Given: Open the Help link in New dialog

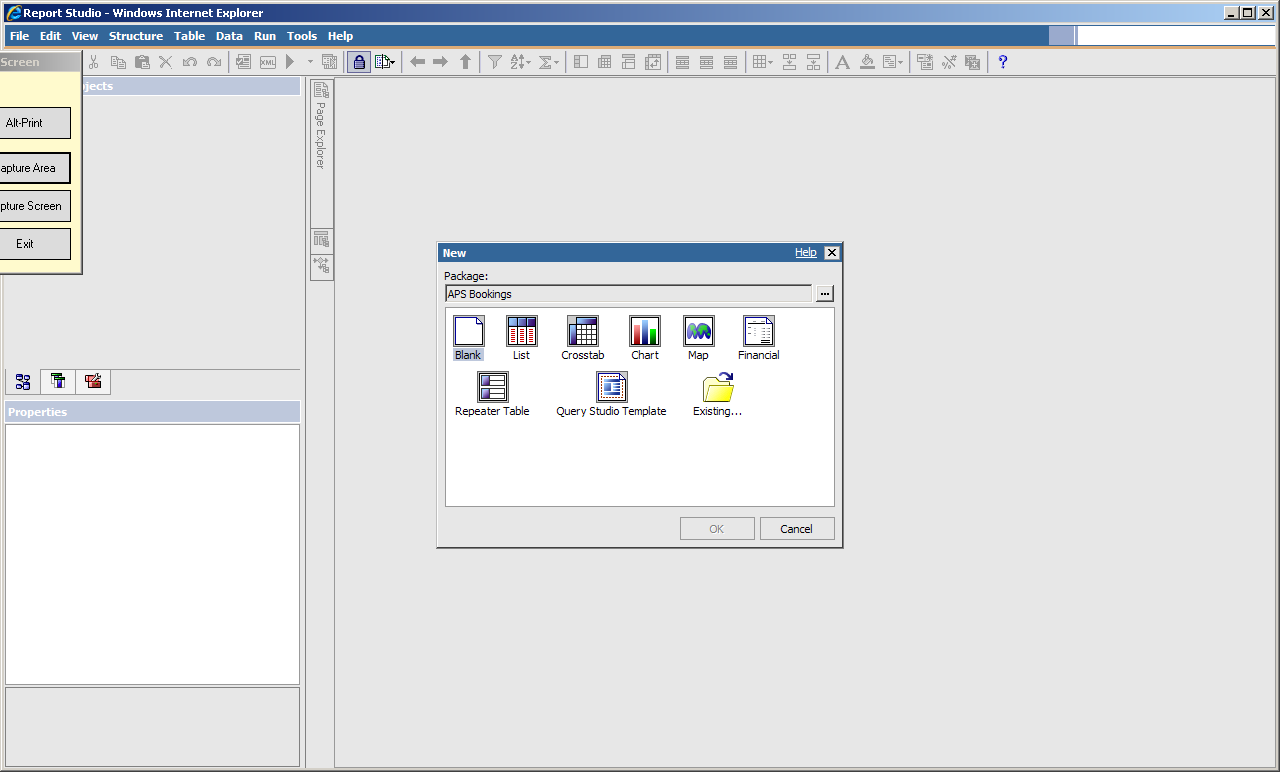Looking at the screenshot, I should click(805, 253).
